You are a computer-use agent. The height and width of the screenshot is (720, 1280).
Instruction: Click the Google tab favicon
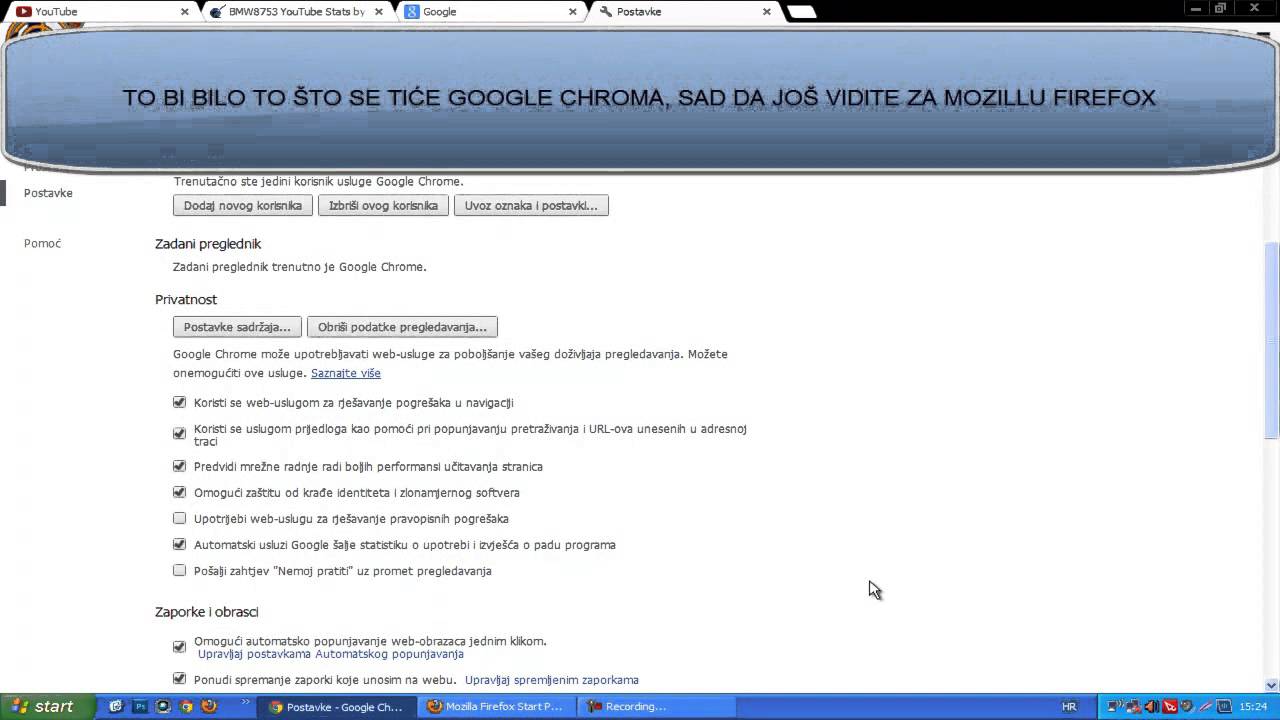tap(411, 12)
